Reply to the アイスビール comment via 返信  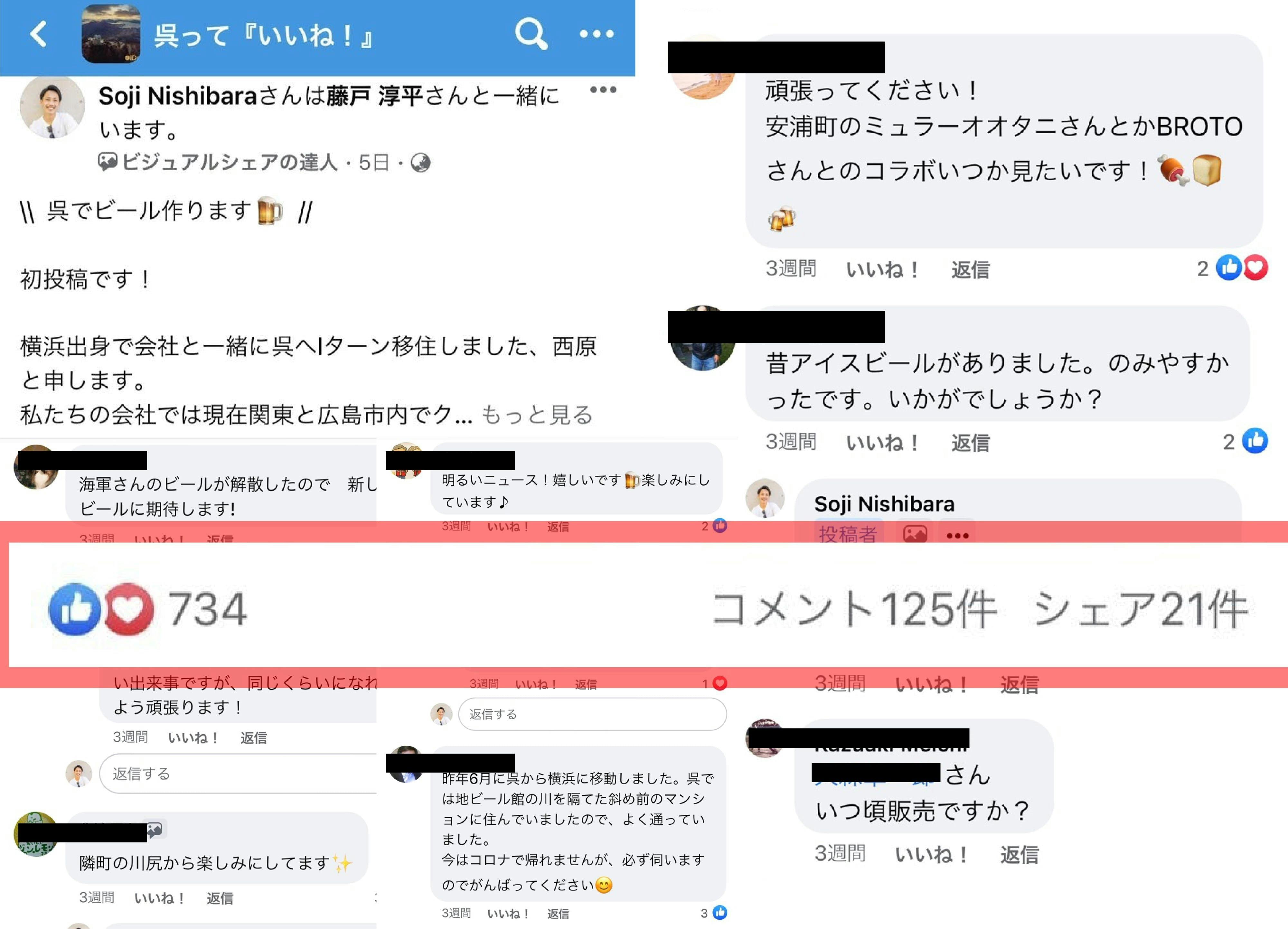coord(971,442)
